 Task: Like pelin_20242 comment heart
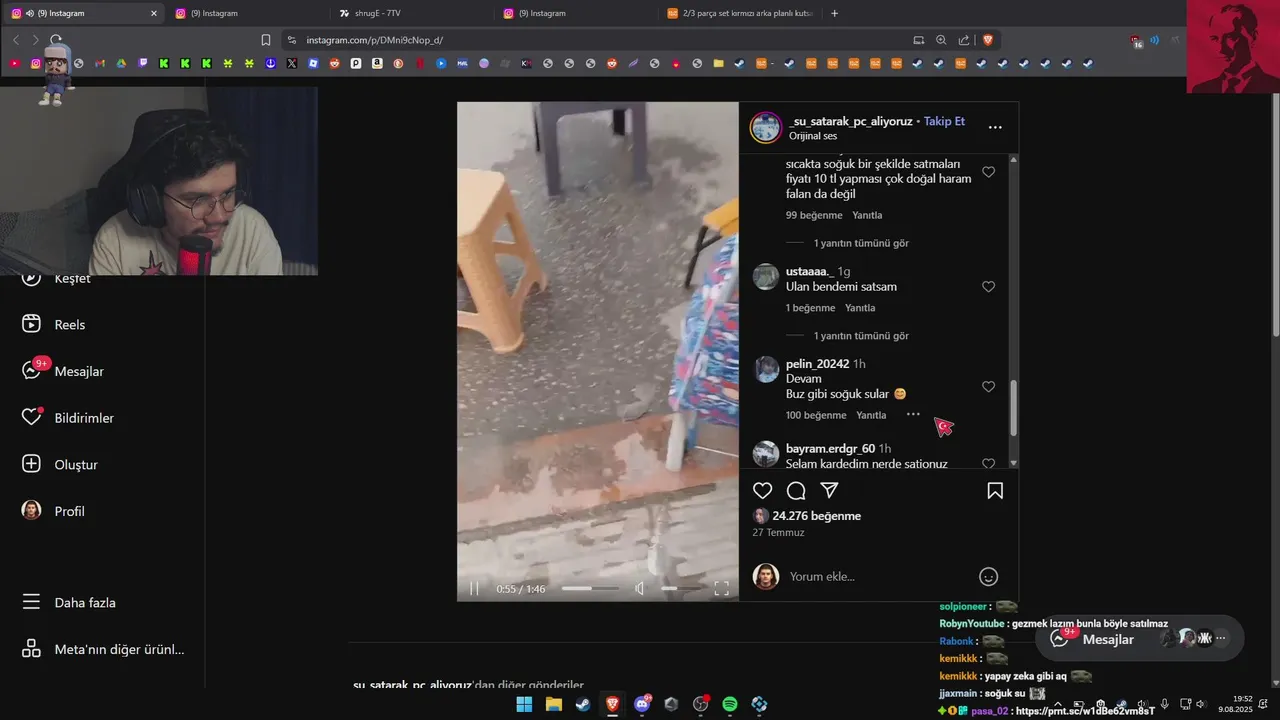988,387
